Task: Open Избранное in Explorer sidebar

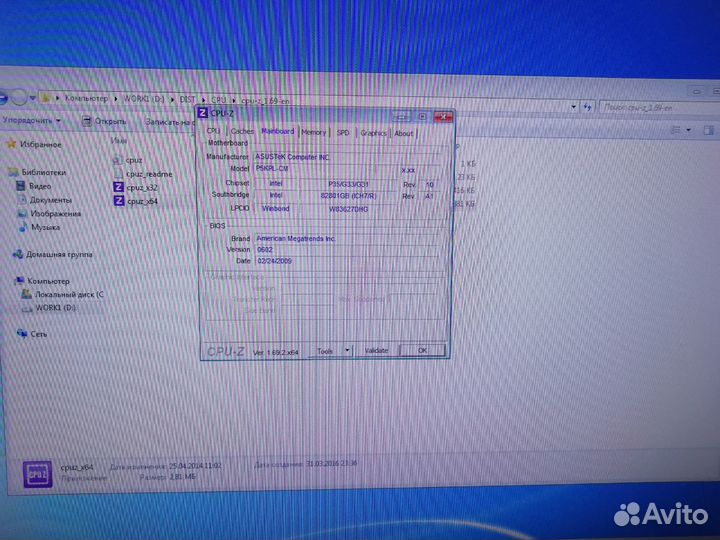Action: (x=40, y=145)
